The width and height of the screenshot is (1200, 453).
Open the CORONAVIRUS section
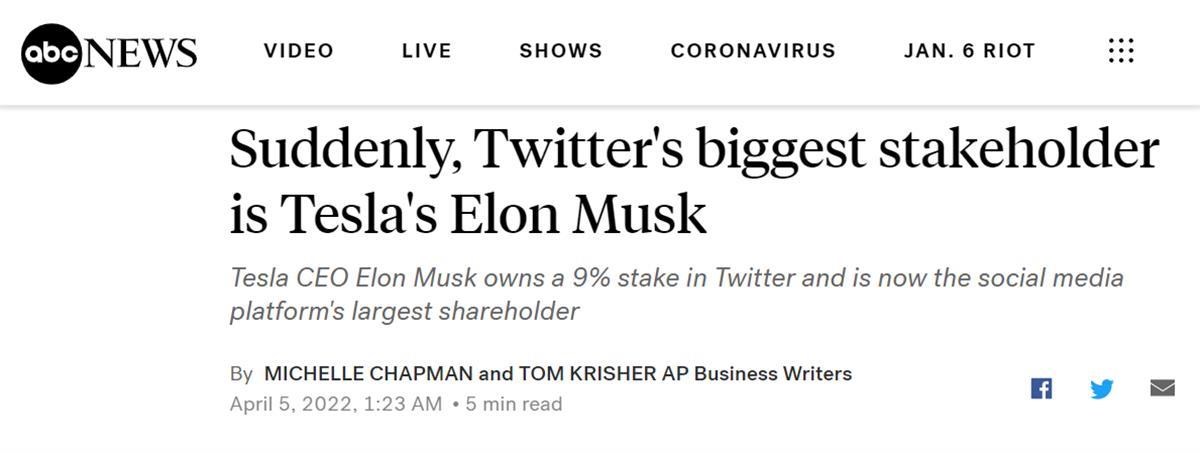point(753,51)
